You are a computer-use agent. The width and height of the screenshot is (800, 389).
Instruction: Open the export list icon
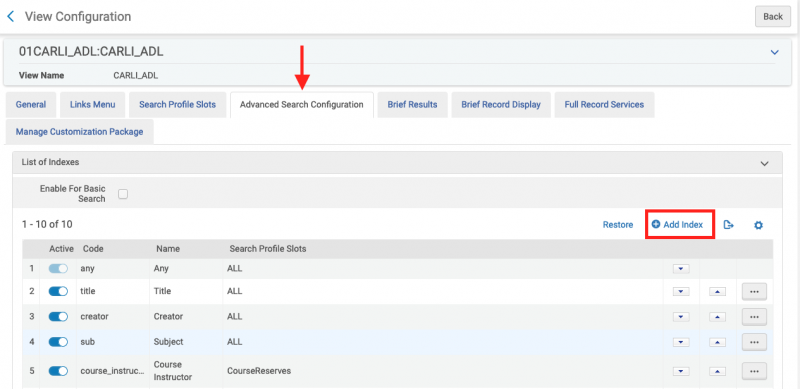coord(729,225)
